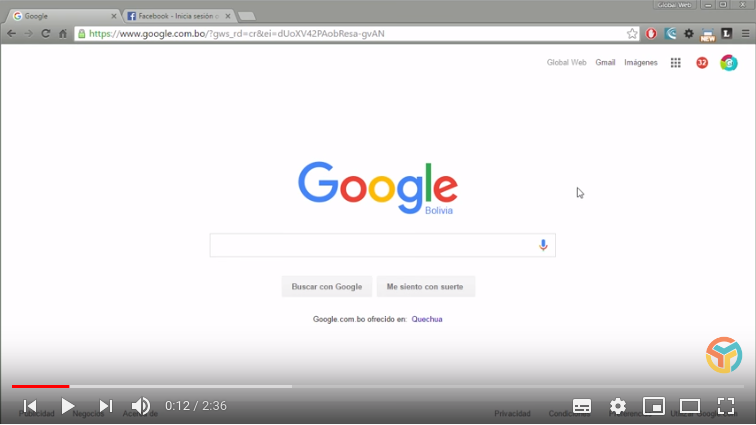The image size is (756, 425).
Task: View the 32 notifications badge
Action: (x=702, y=63)
